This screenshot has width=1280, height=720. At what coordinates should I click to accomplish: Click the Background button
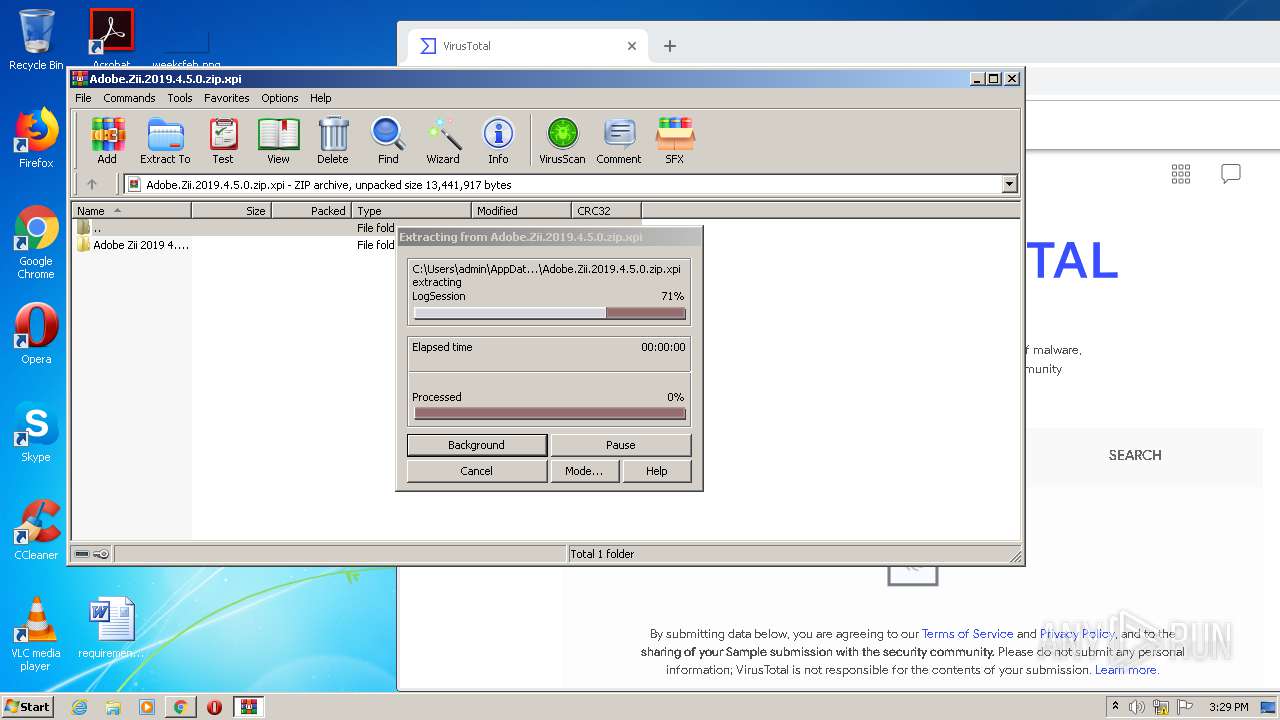click(x=476, y=445)
